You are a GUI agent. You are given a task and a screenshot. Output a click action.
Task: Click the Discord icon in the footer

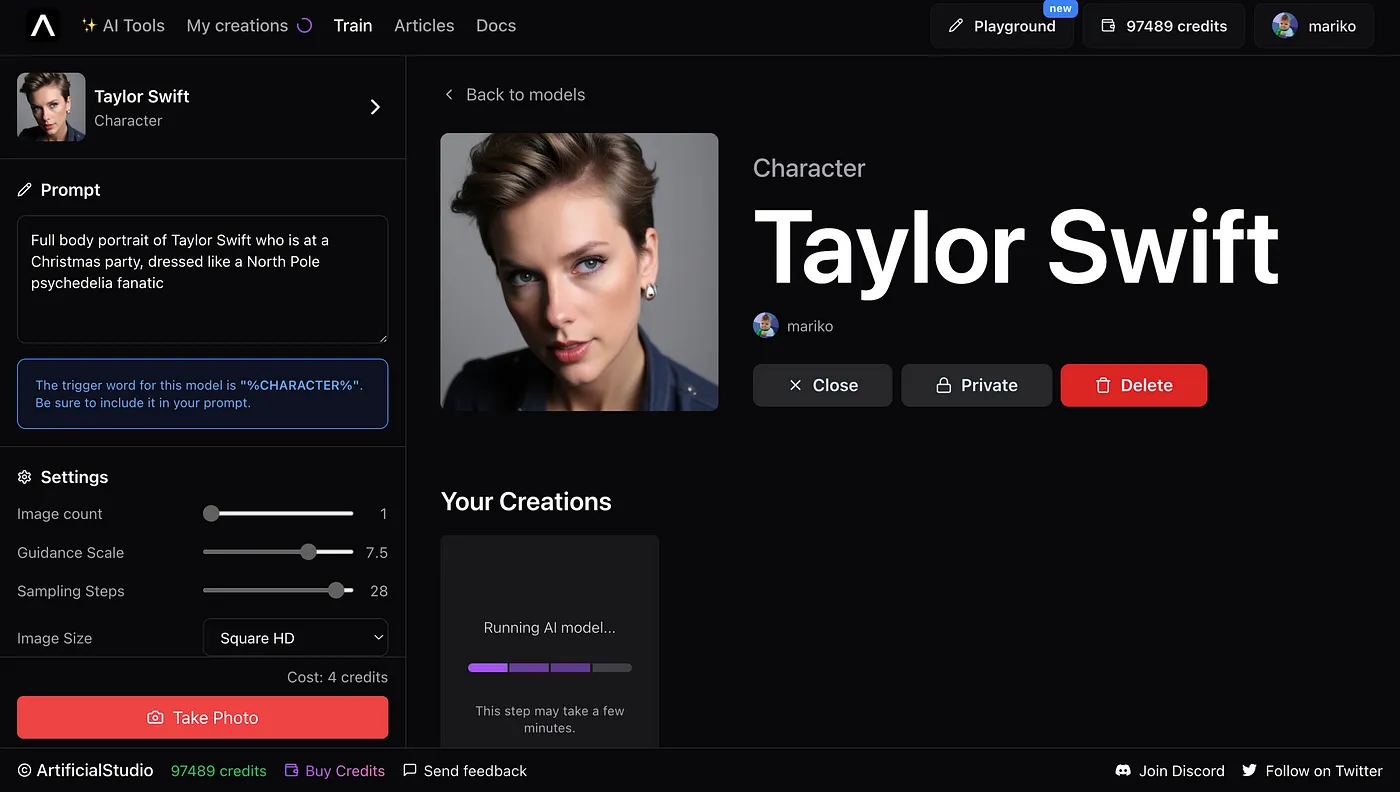tap(1123, 771)
